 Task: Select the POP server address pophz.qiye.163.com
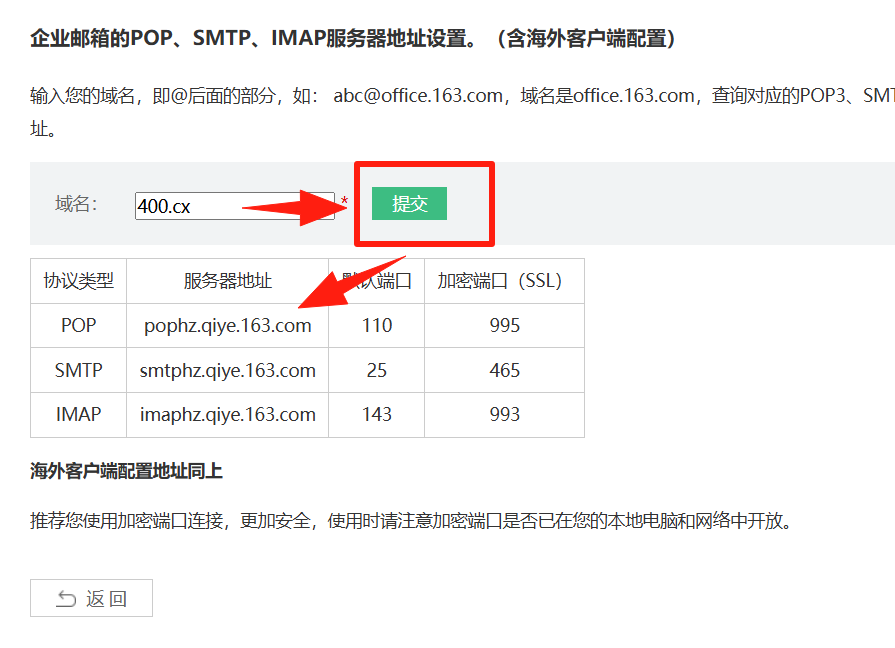click(x=228, y=325)
